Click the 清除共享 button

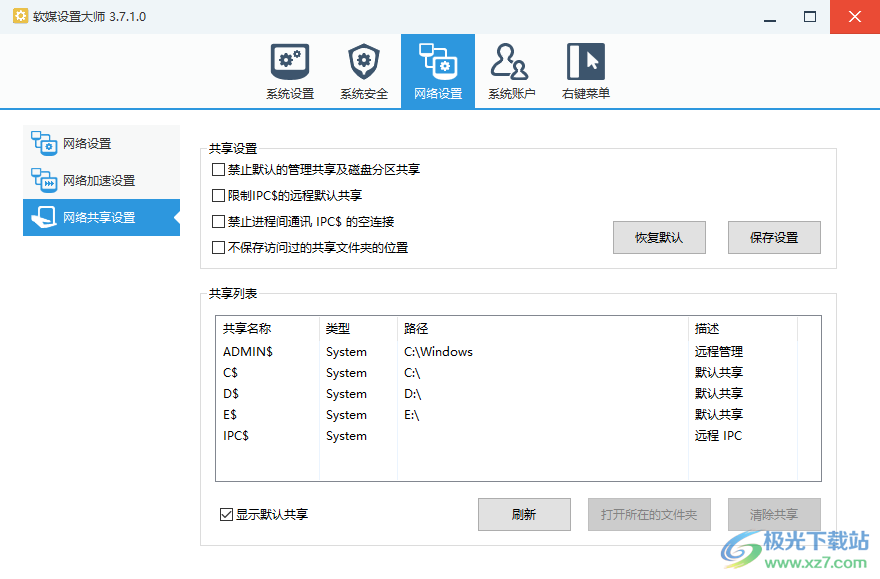774,514
